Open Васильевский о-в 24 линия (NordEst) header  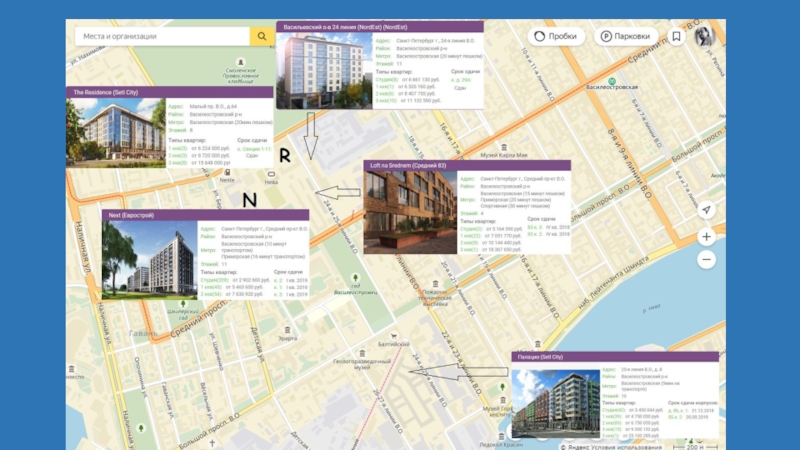[x=380, y=27]
